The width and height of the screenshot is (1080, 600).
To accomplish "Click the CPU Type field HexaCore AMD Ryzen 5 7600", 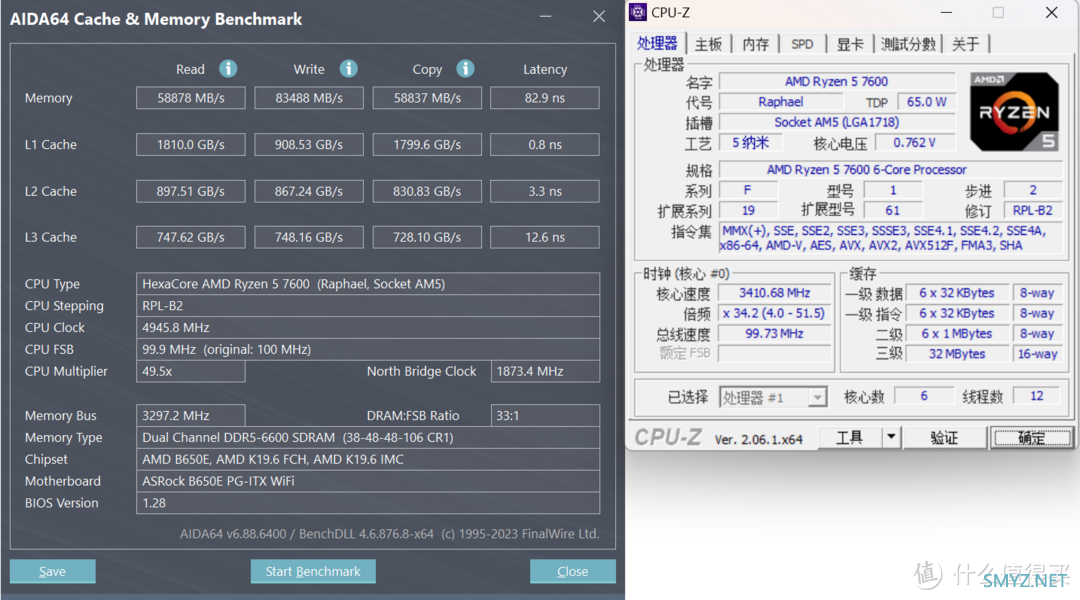I will (x=368, y=284).
